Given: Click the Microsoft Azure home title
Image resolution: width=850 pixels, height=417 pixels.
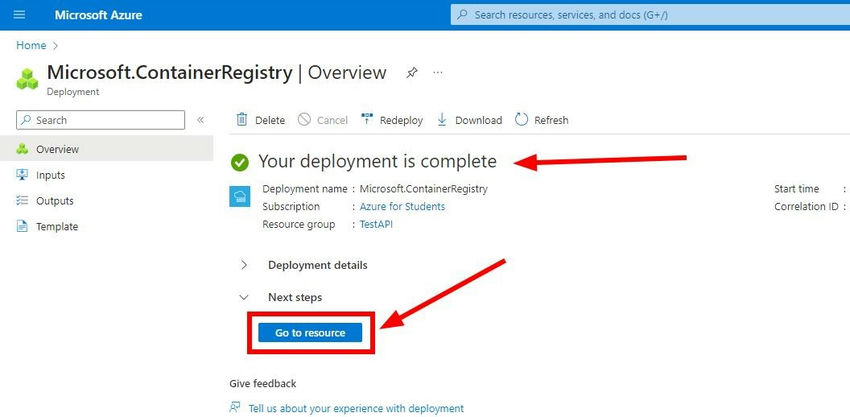Looking at the screenshot, I should tap(98, 15).
